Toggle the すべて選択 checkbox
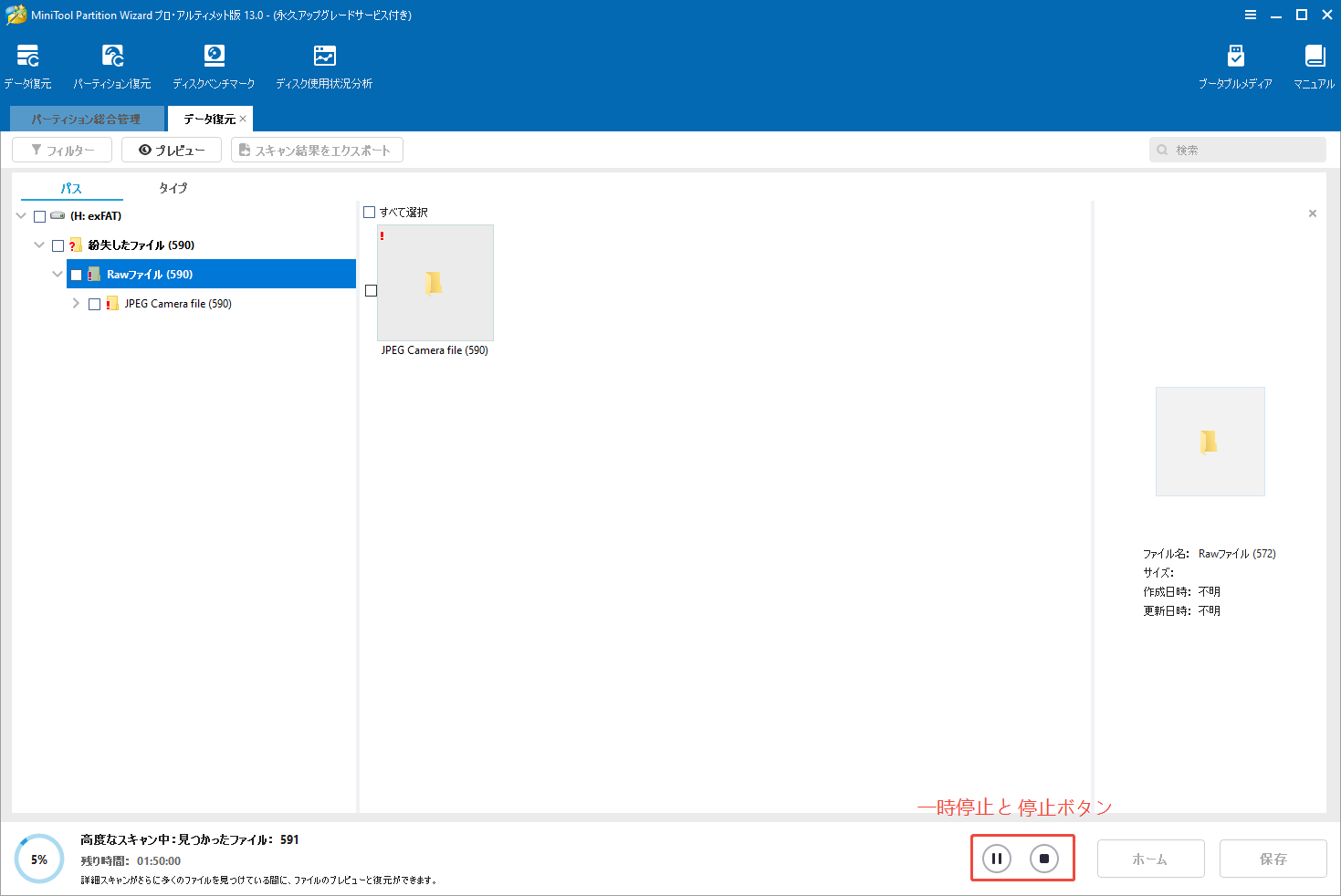The image size is (1341, 896). (370, 211)
